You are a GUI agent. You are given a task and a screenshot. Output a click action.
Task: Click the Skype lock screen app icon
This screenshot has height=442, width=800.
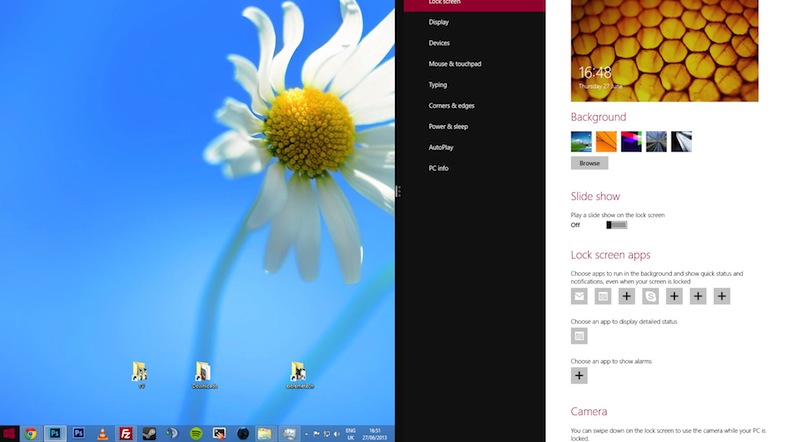tap(651, 296)
